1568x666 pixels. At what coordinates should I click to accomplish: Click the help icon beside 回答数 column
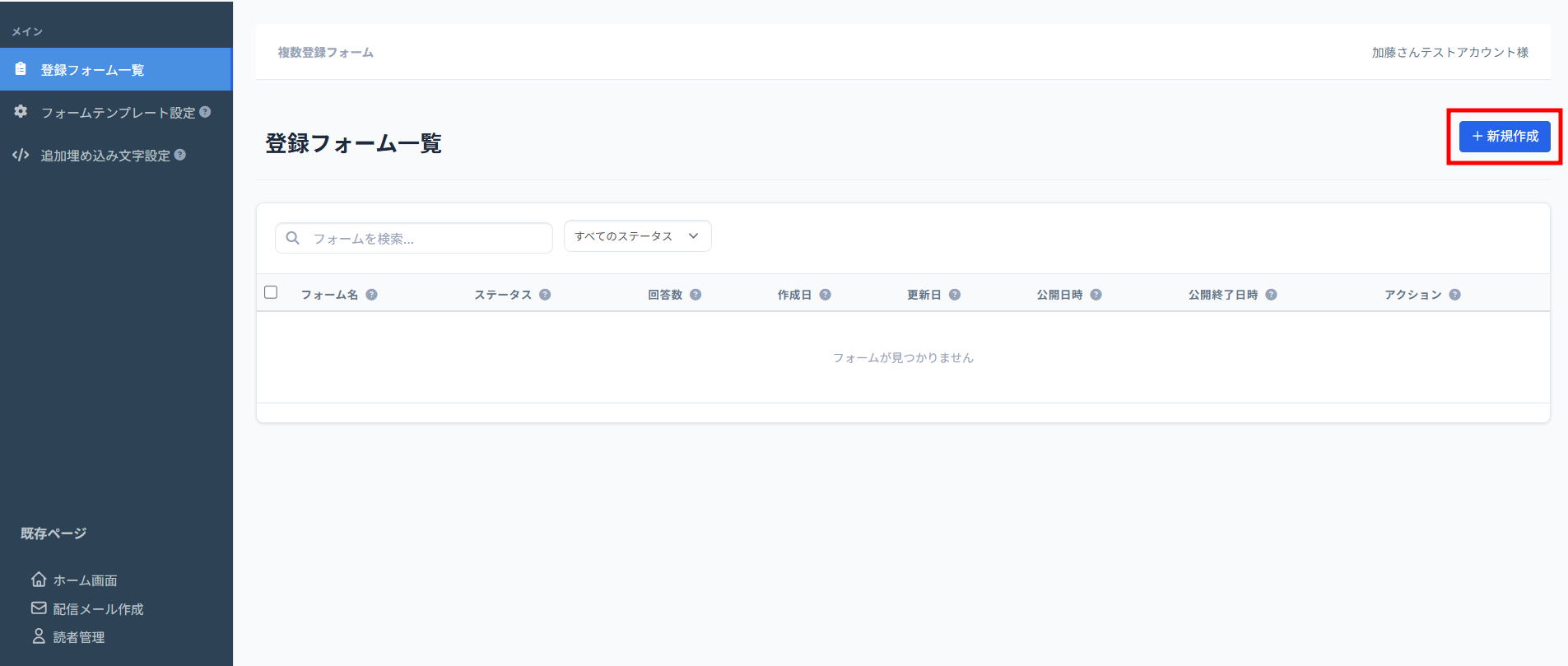pyautogui.click(x=696, y=295)
